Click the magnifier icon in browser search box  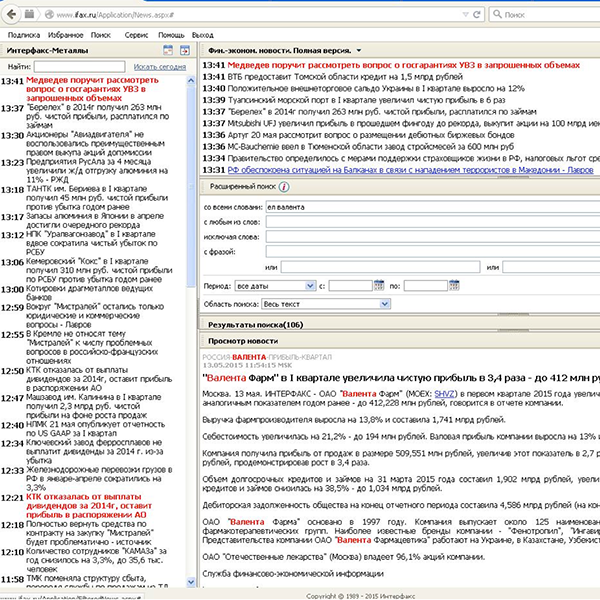click(x=497, y=14)
